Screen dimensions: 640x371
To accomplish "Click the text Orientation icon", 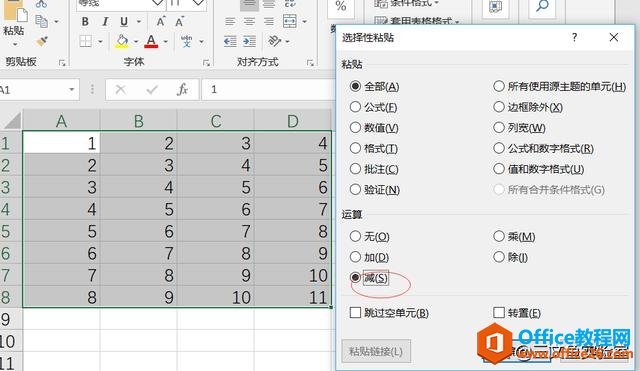I will 274,41.
